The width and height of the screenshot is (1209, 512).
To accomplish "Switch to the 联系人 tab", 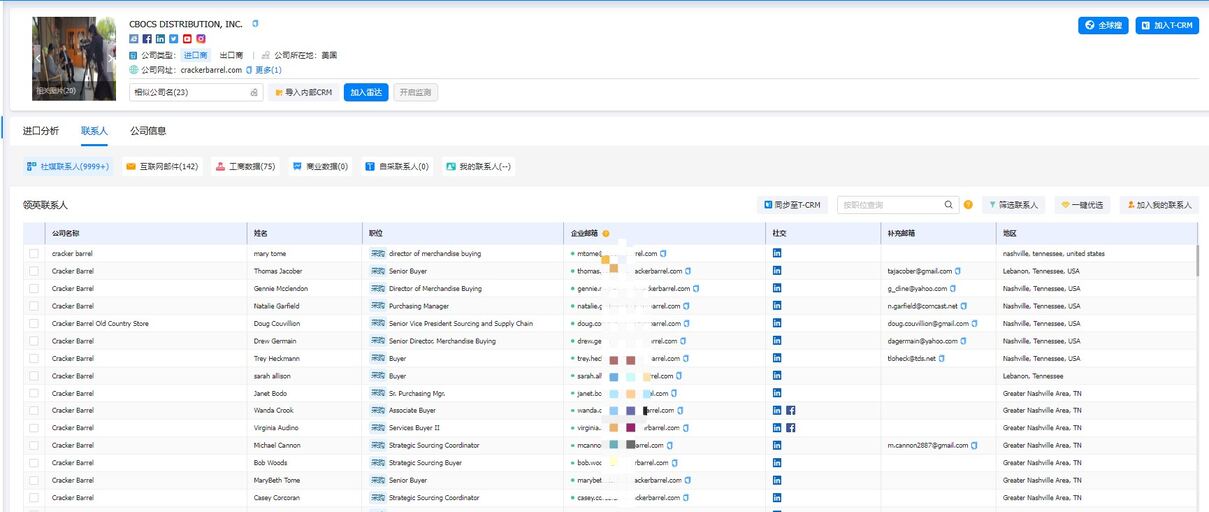I will (95, 131).
